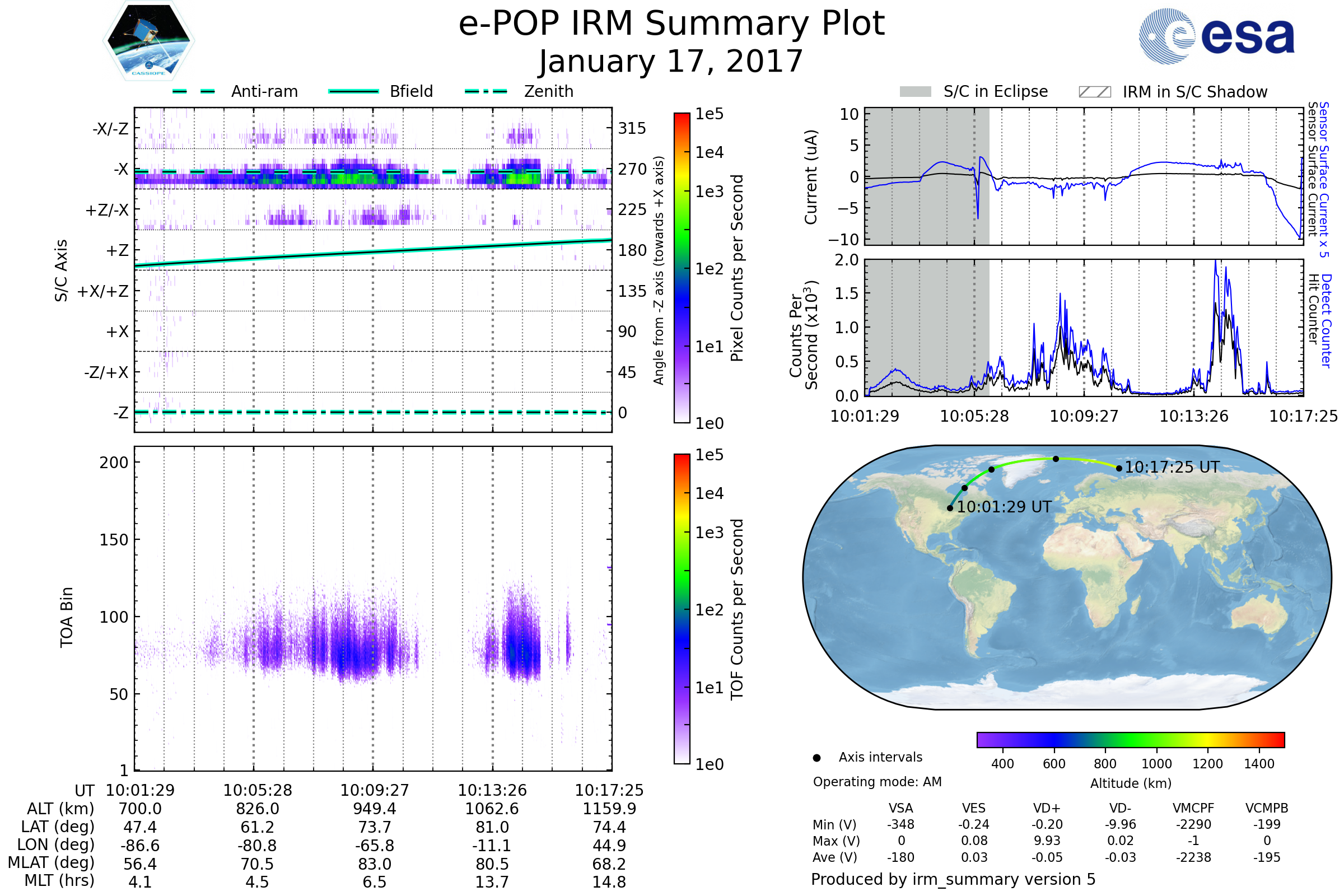This screenshot has height=896, width=1344.
Task: Click the Detect Counter blue axis label
Action: (1326, 321)
